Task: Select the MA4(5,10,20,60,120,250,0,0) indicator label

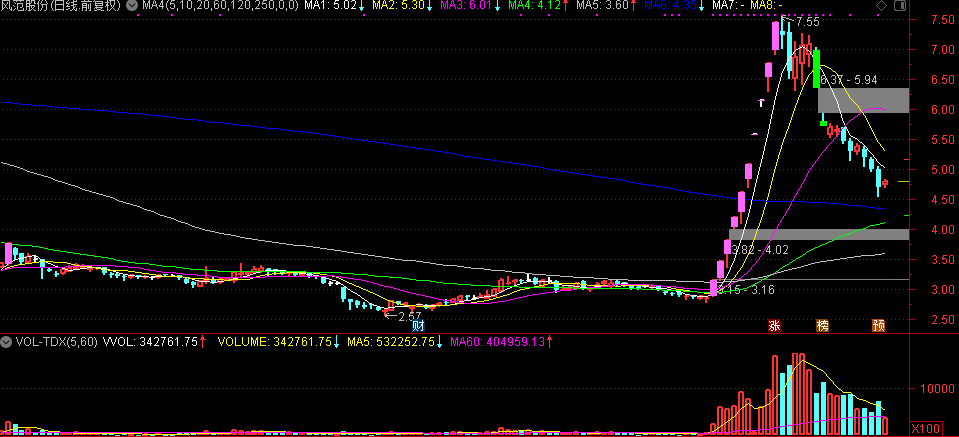Action: coord(221,6)
